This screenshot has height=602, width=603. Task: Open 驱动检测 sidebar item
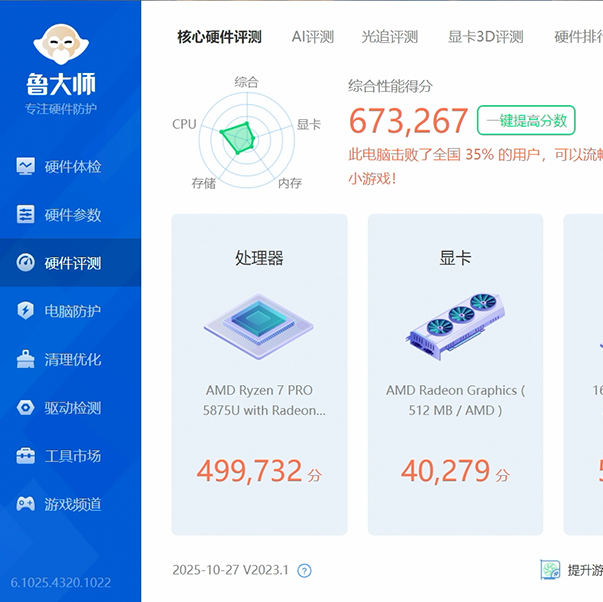pos(72,408)
